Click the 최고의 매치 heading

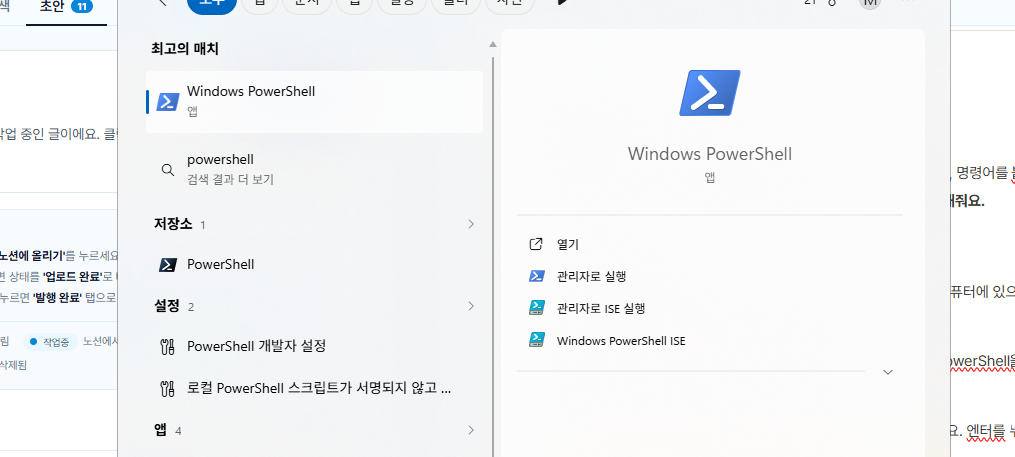pos(184,49)
